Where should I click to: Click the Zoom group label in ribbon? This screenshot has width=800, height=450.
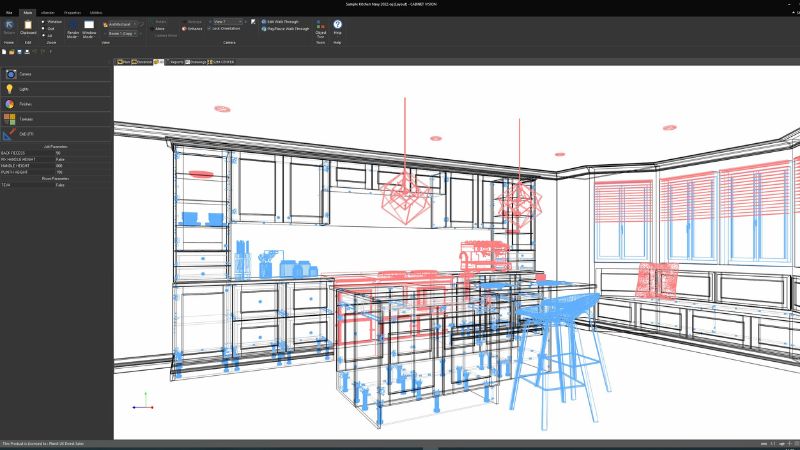coord(51,43)
